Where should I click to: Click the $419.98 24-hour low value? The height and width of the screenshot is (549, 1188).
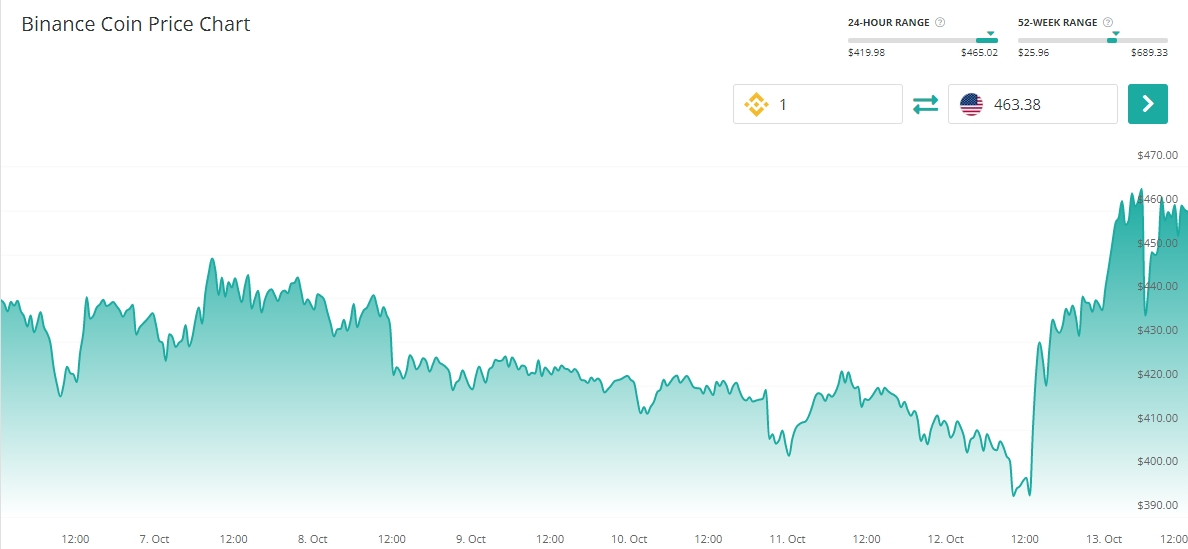[x=866, y=53]
